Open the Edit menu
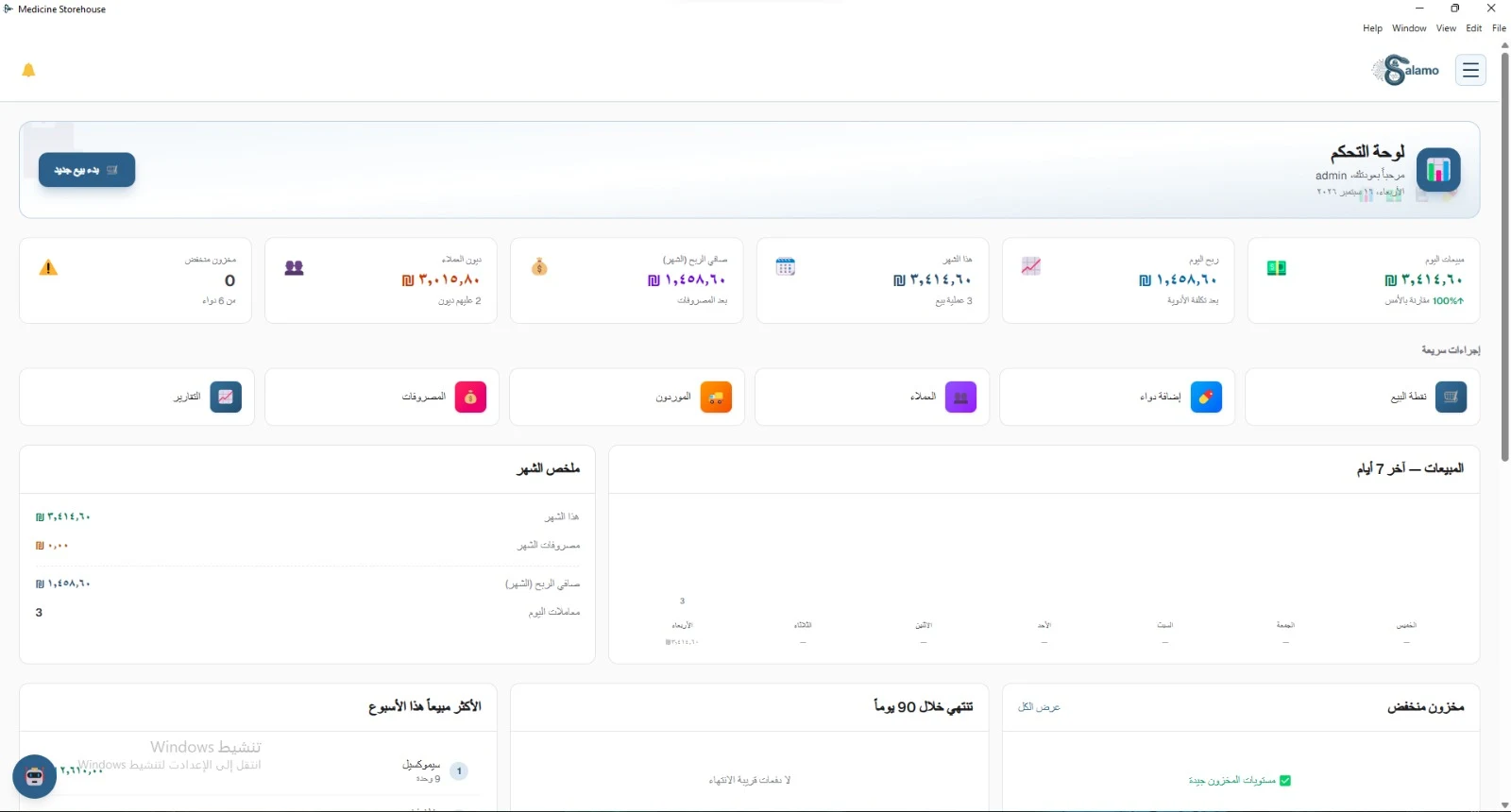1511x812 pixels. pyautogui.click(x=1473, y=28)
